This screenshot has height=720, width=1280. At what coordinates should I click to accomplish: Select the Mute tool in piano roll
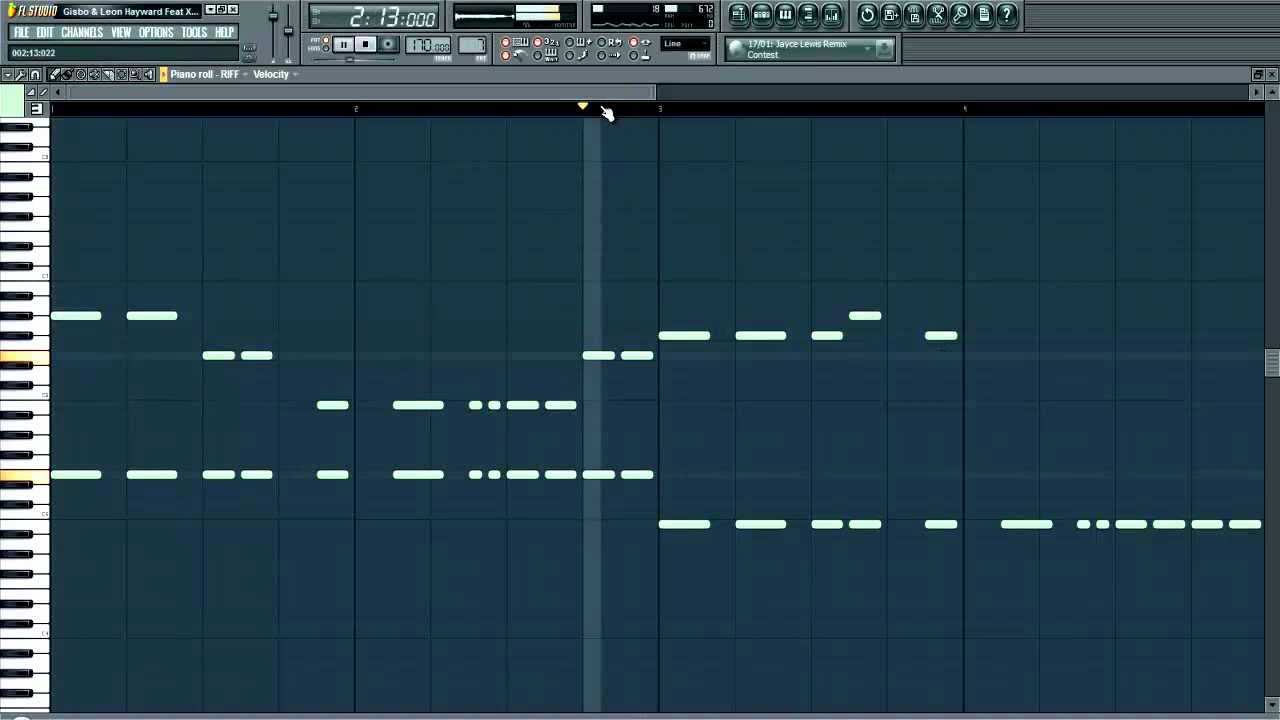[94, 74]
